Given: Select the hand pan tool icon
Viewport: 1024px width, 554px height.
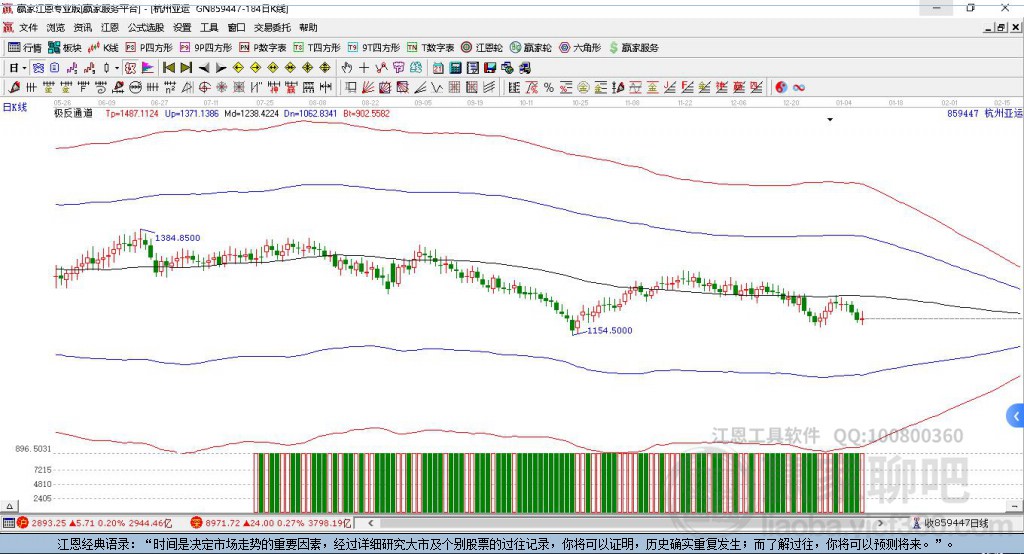Looking at the screenshot, I should tap(347, 68).
